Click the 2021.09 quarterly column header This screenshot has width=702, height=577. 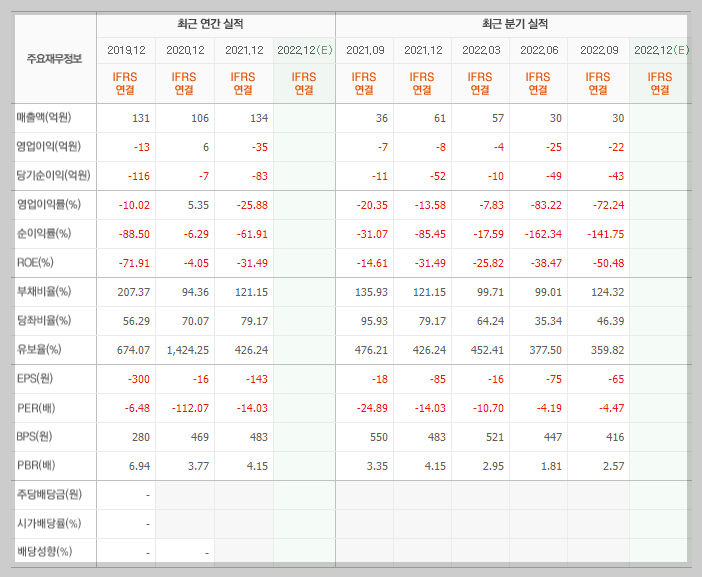click(365, 50)
